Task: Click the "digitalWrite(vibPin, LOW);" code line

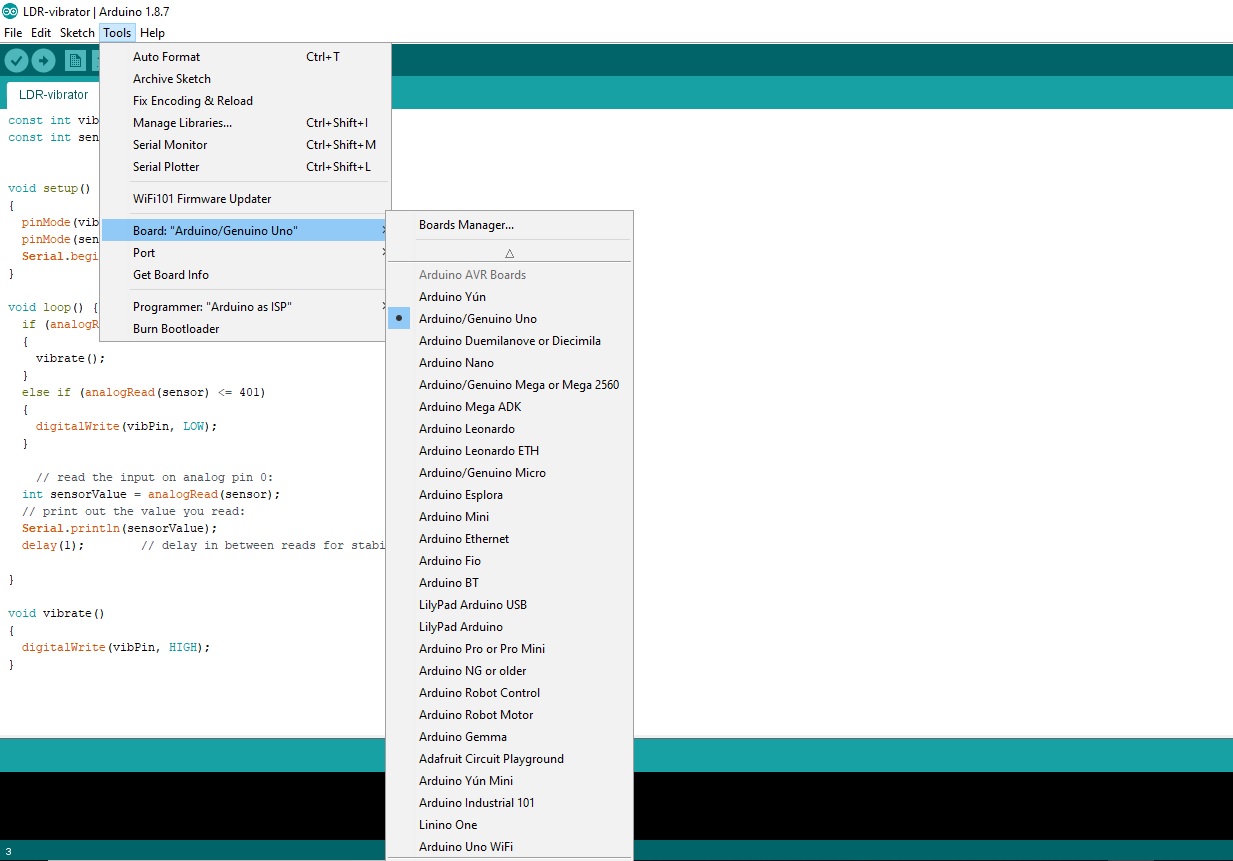Action: 126,426
